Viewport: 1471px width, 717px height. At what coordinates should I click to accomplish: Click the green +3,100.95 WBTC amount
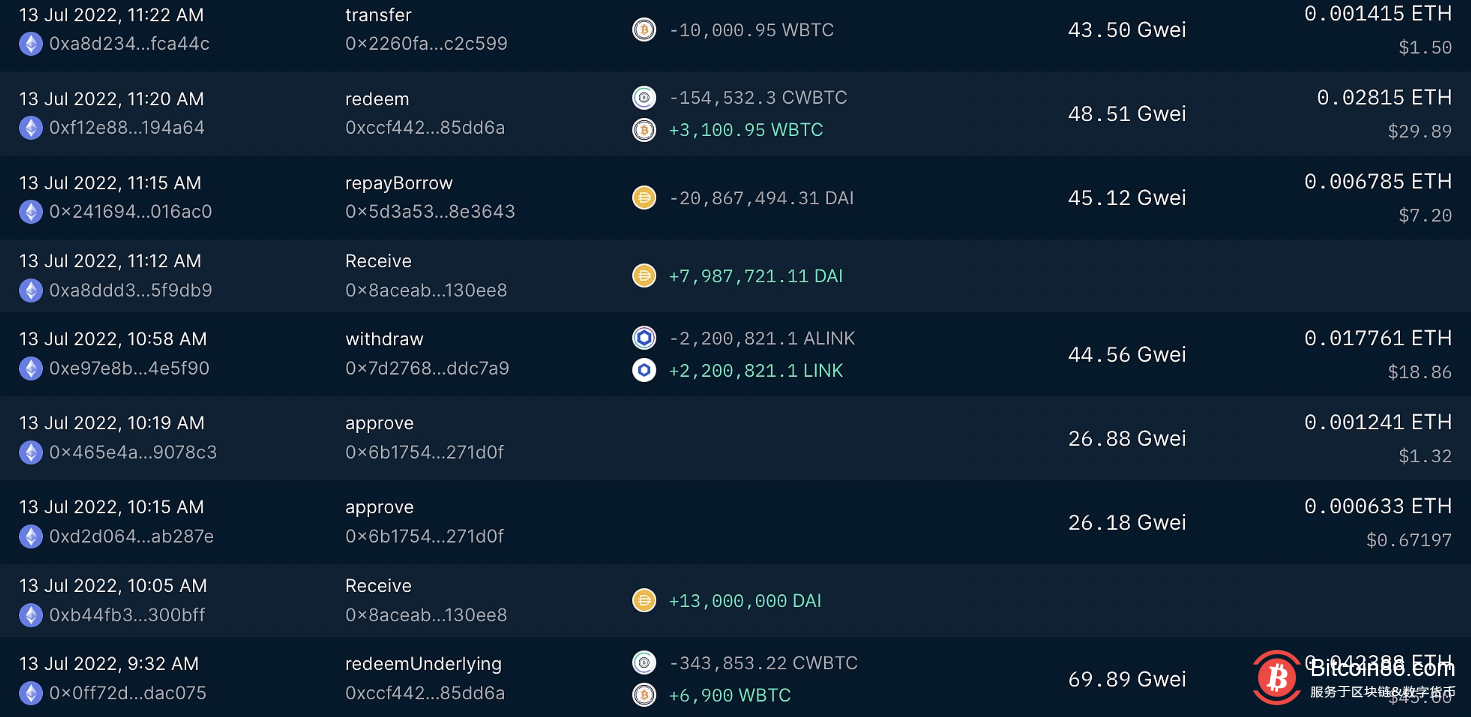(x=746, y=130)
